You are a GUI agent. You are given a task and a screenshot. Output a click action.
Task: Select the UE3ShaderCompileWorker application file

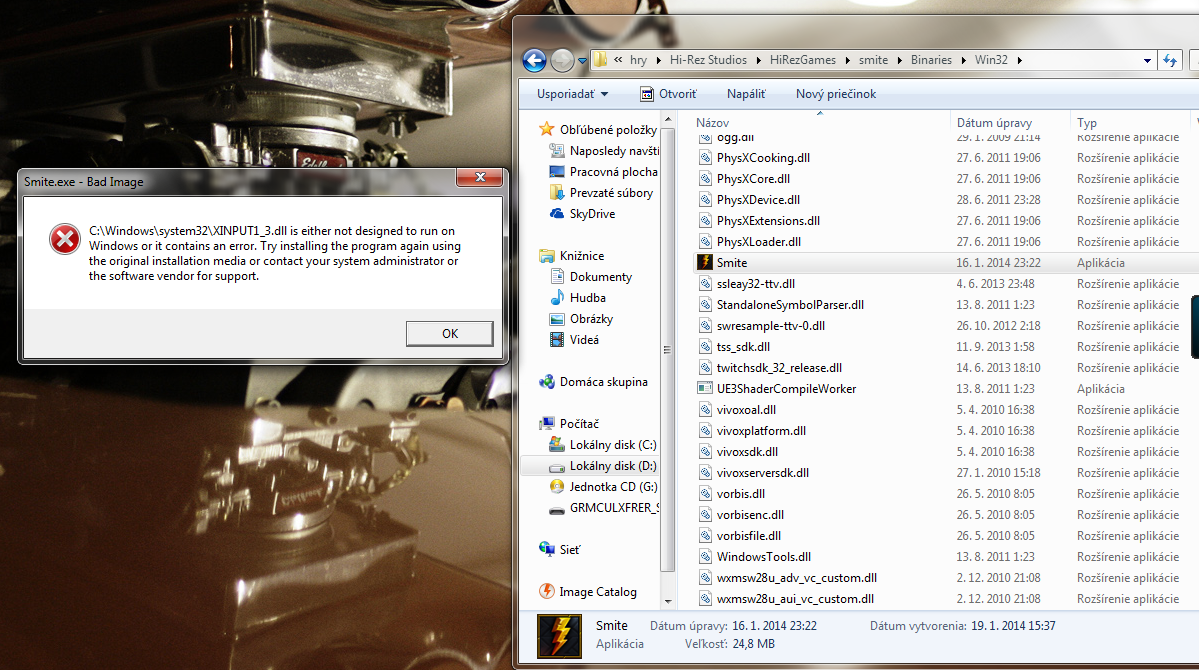coord(786,389)
